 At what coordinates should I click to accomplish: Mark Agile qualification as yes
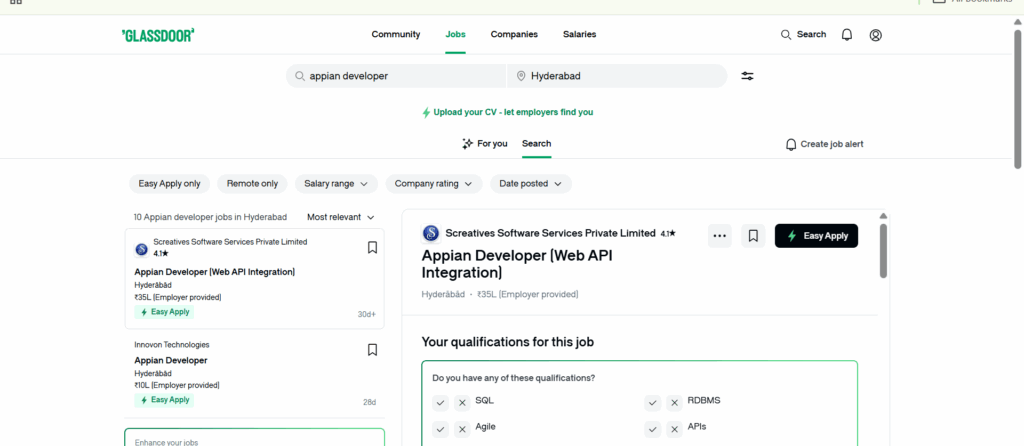pos(440,429)
